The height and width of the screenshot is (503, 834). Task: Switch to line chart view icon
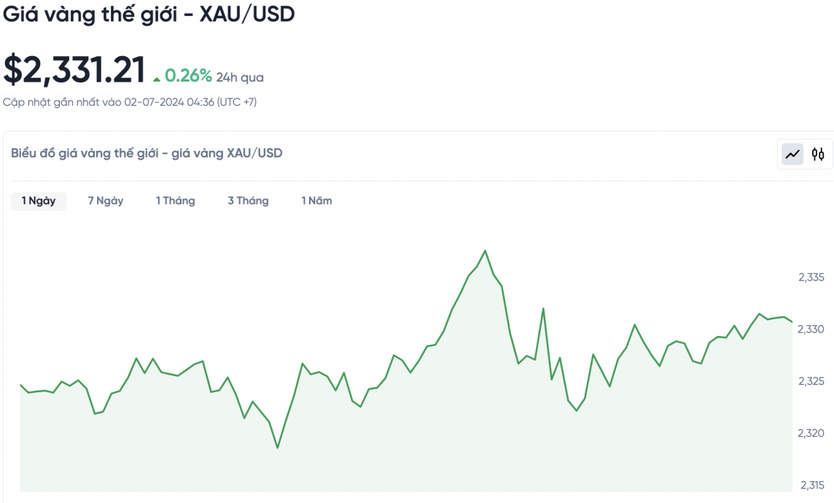(x=792, y=155)
